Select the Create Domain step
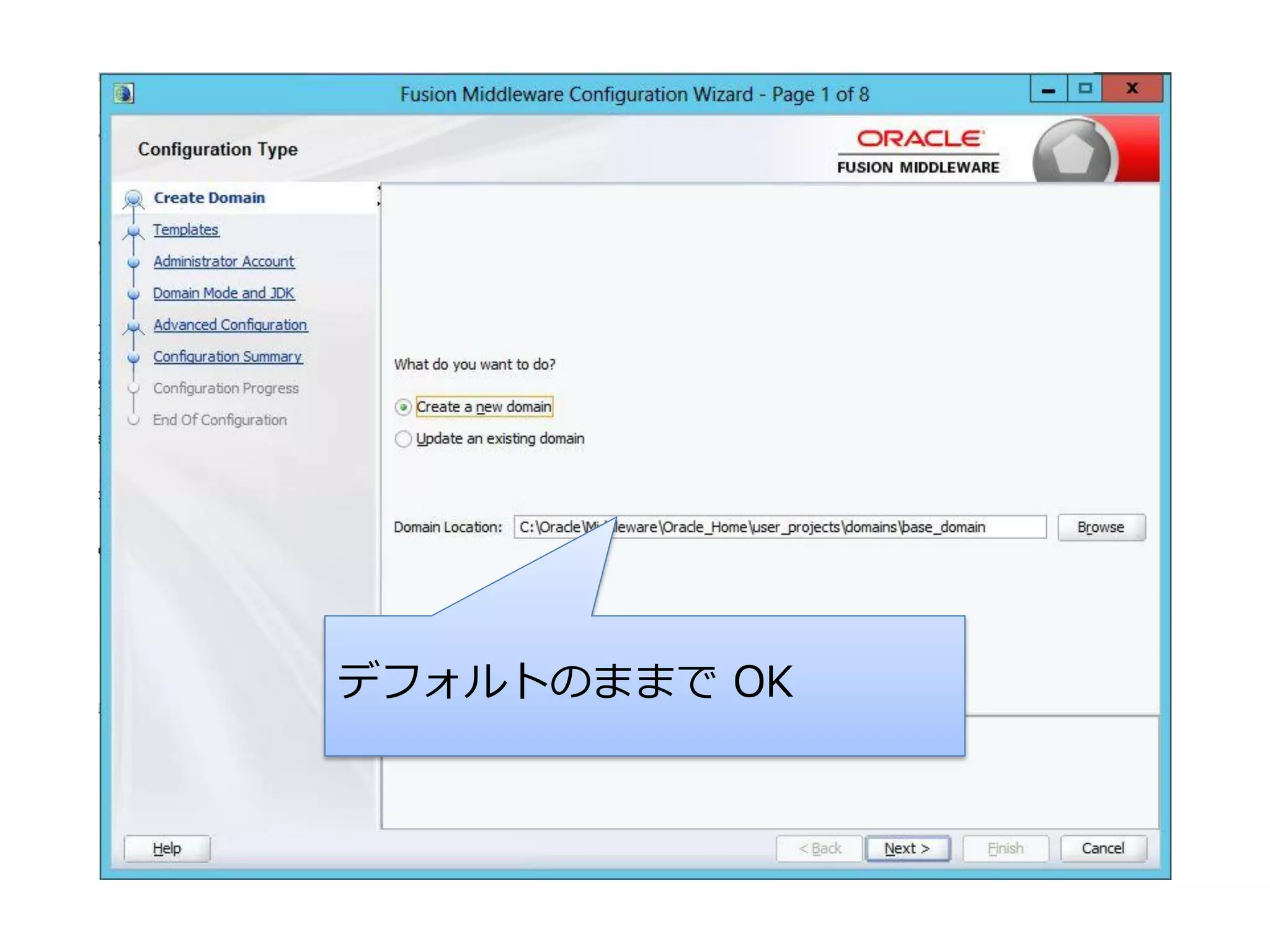The width and height of the screenshot is (1270, 952). pos(209,198)
